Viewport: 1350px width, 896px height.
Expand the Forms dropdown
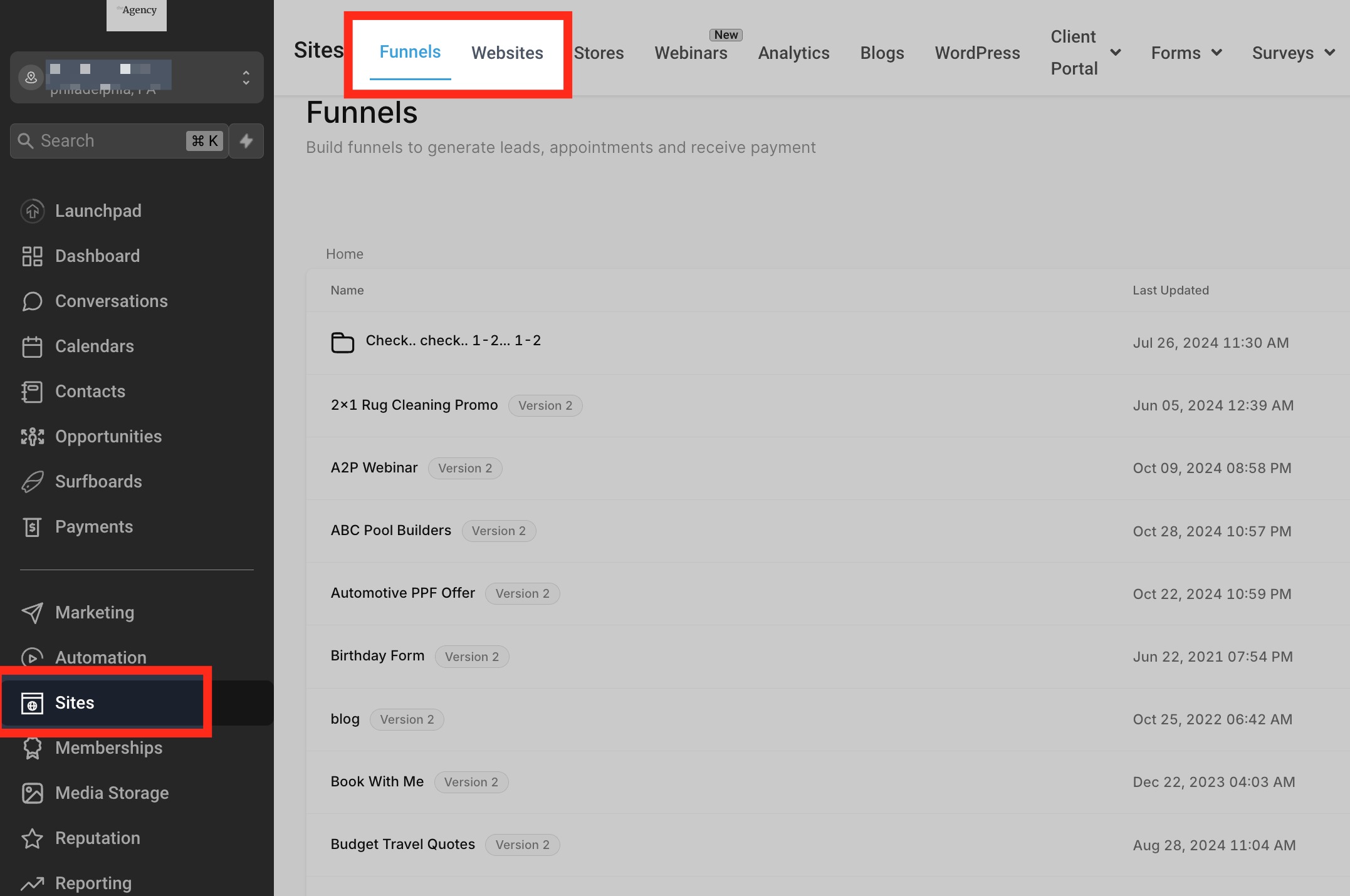pyautogui.click(x=1217, y=53)
